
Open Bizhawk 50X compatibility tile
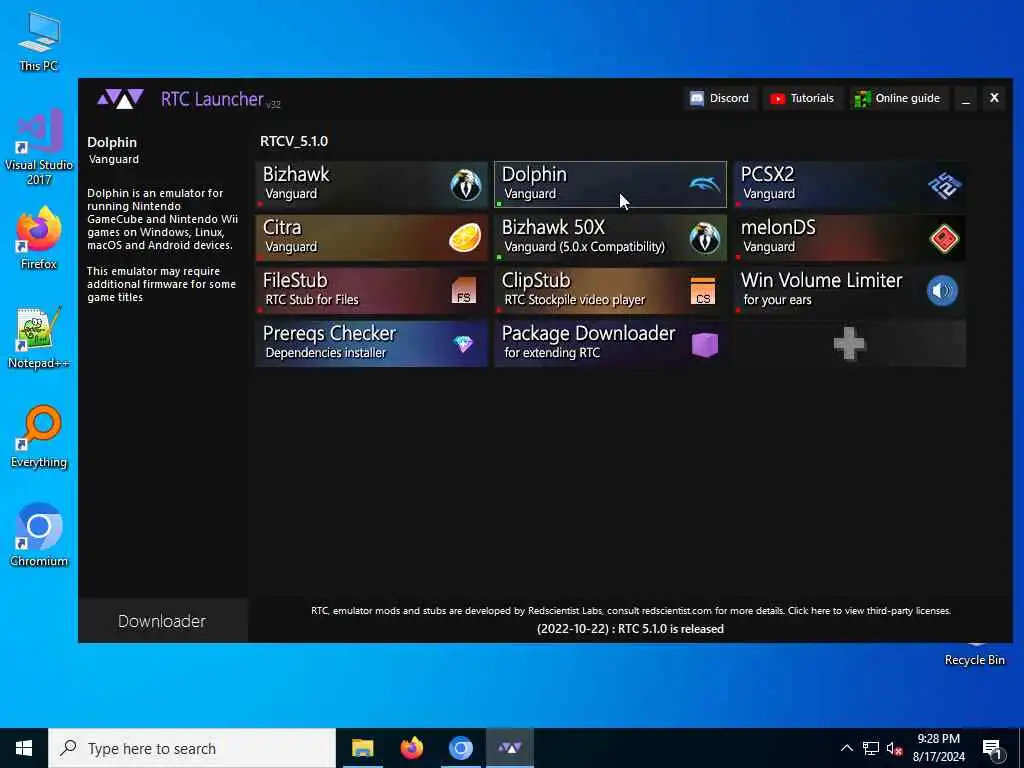point(610,238)
